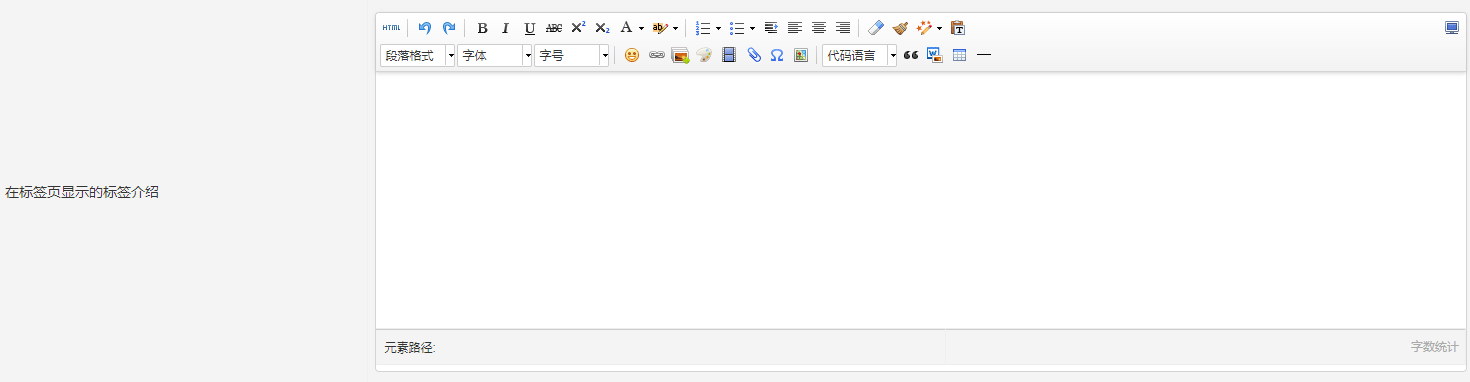The image size is (1470, 382).
Task: Attach a file with paperclip icon
Action: [754, 56]
